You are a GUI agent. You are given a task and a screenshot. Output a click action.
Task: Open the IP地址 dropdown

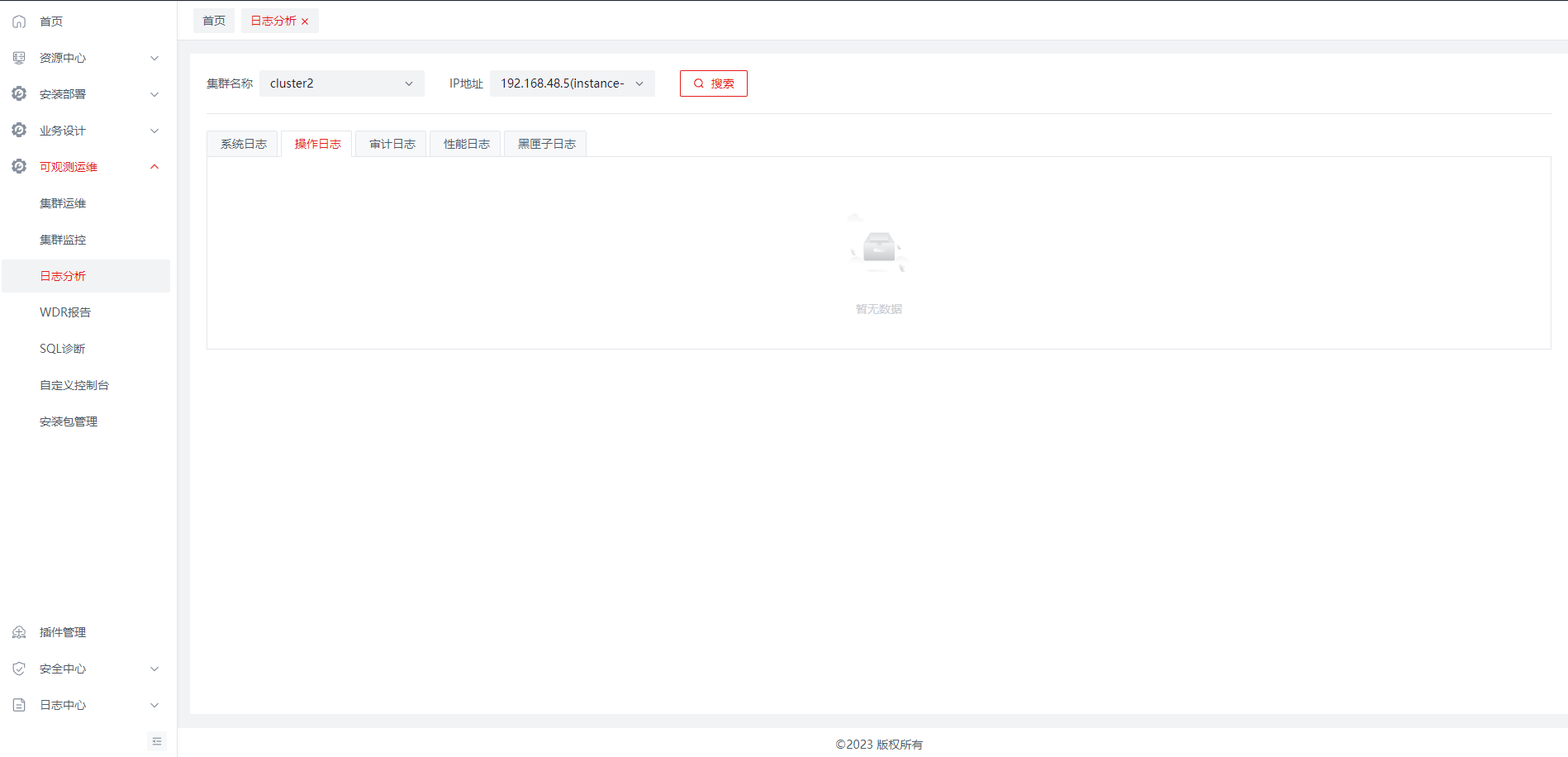click(572, 83)
